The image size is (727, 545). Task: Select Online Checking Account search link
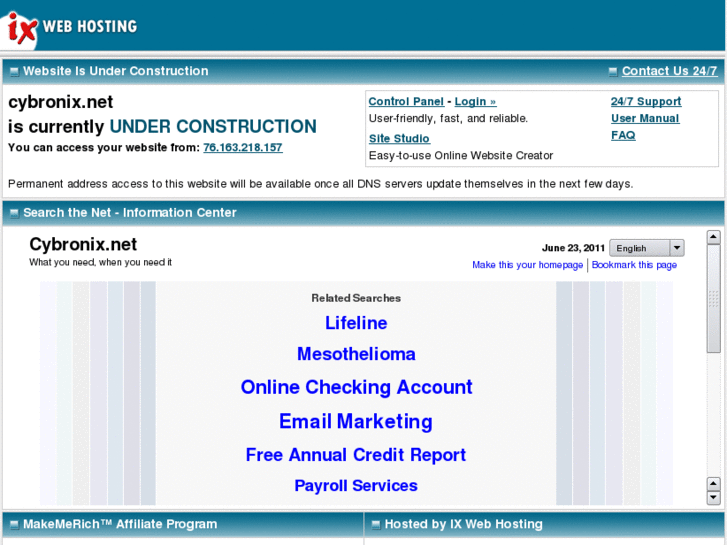(357, 387)
